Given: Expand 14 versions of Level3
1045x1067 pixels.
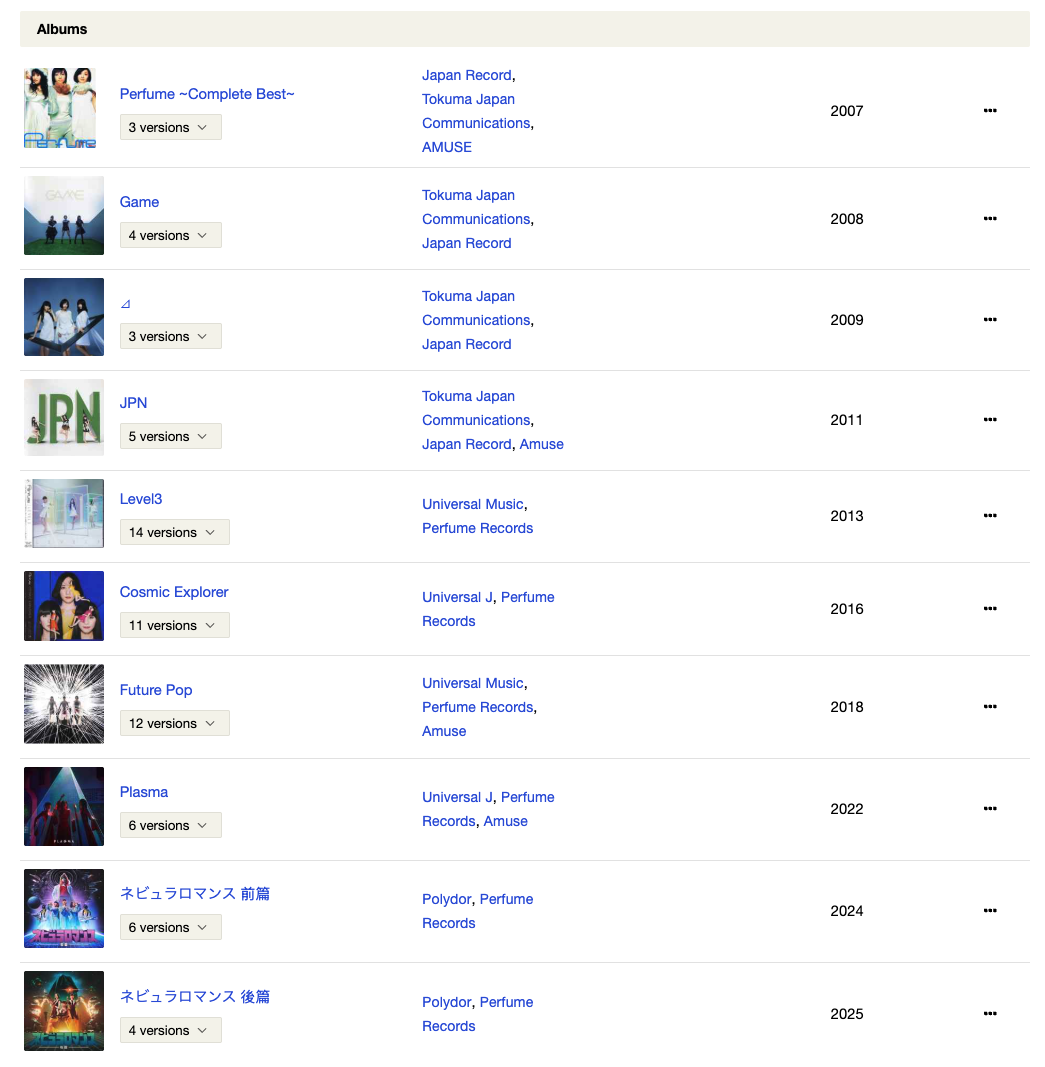Looking at the screenshot, I should click(175, 532).
